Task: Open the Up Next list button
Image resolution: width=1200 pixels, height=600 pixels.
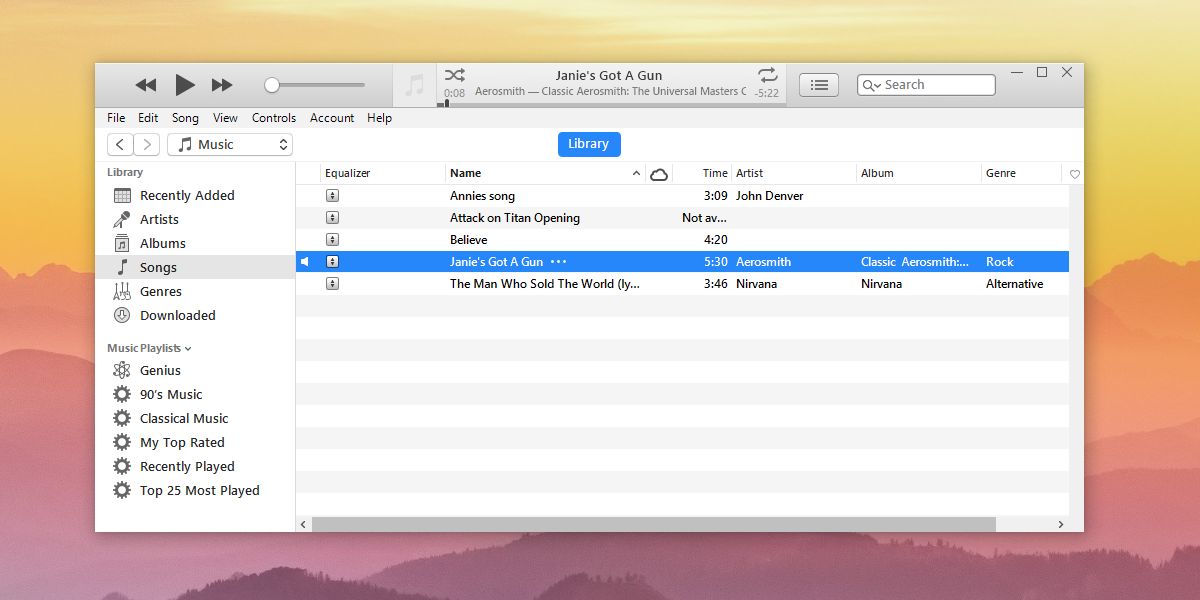Action: pos(819,85)
